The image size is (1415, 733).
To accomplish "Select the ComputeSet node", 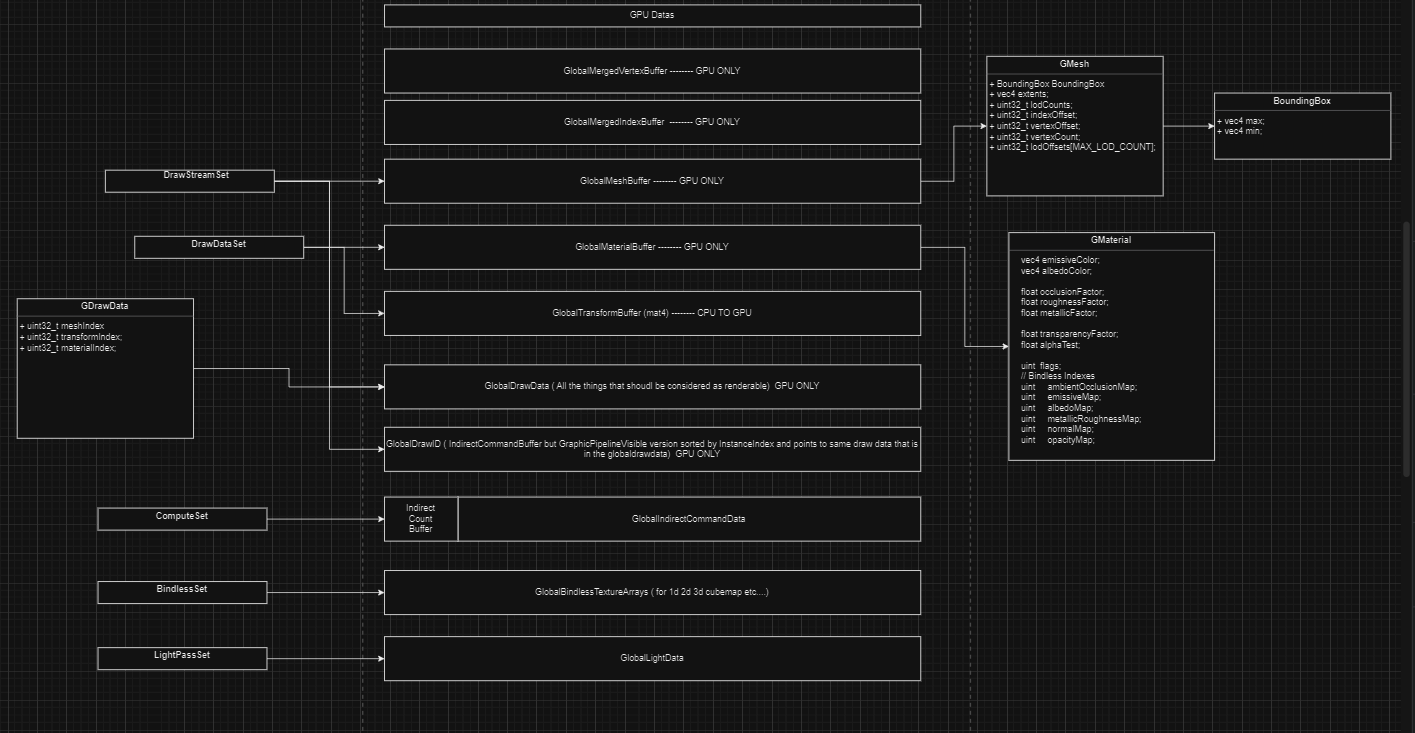I will tap(182, 518).
